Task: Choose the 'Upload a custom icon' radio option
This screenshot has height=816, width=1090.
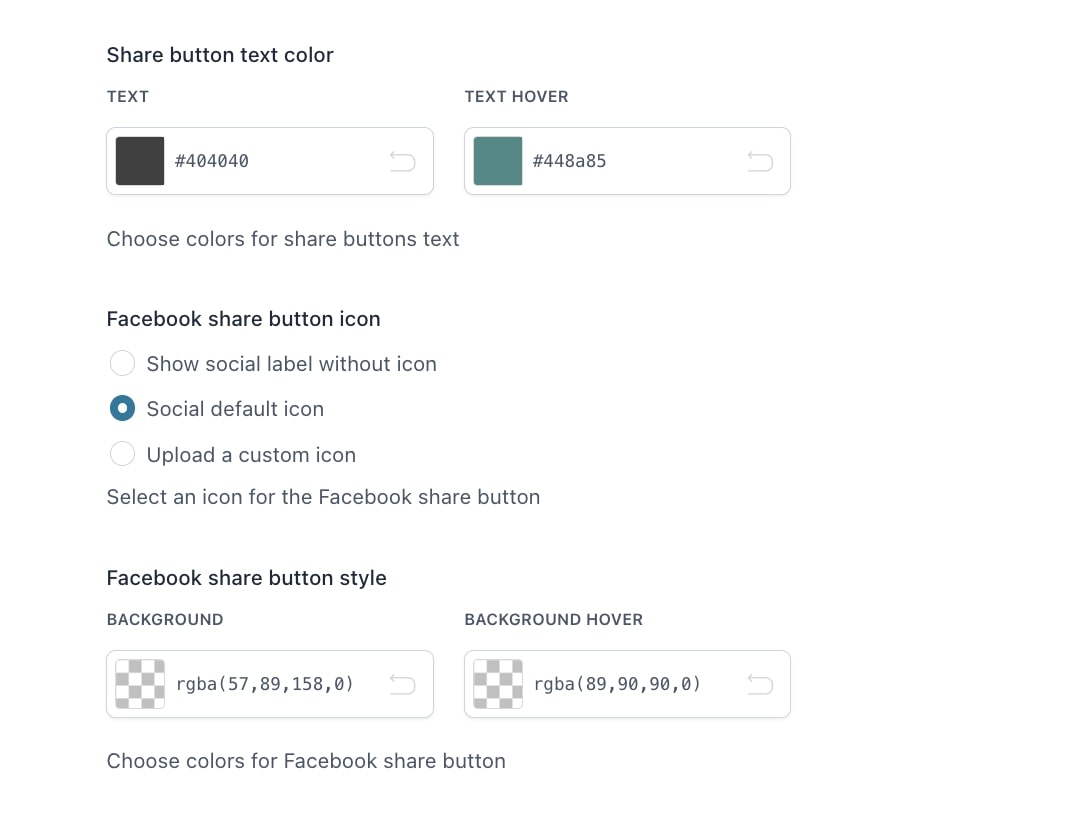Action: click(x=122, y=454)
